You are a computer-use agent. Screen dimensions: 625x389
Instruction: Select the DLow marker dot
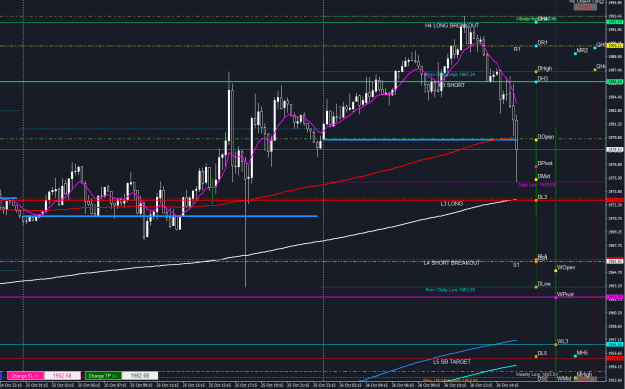(536, 287)
